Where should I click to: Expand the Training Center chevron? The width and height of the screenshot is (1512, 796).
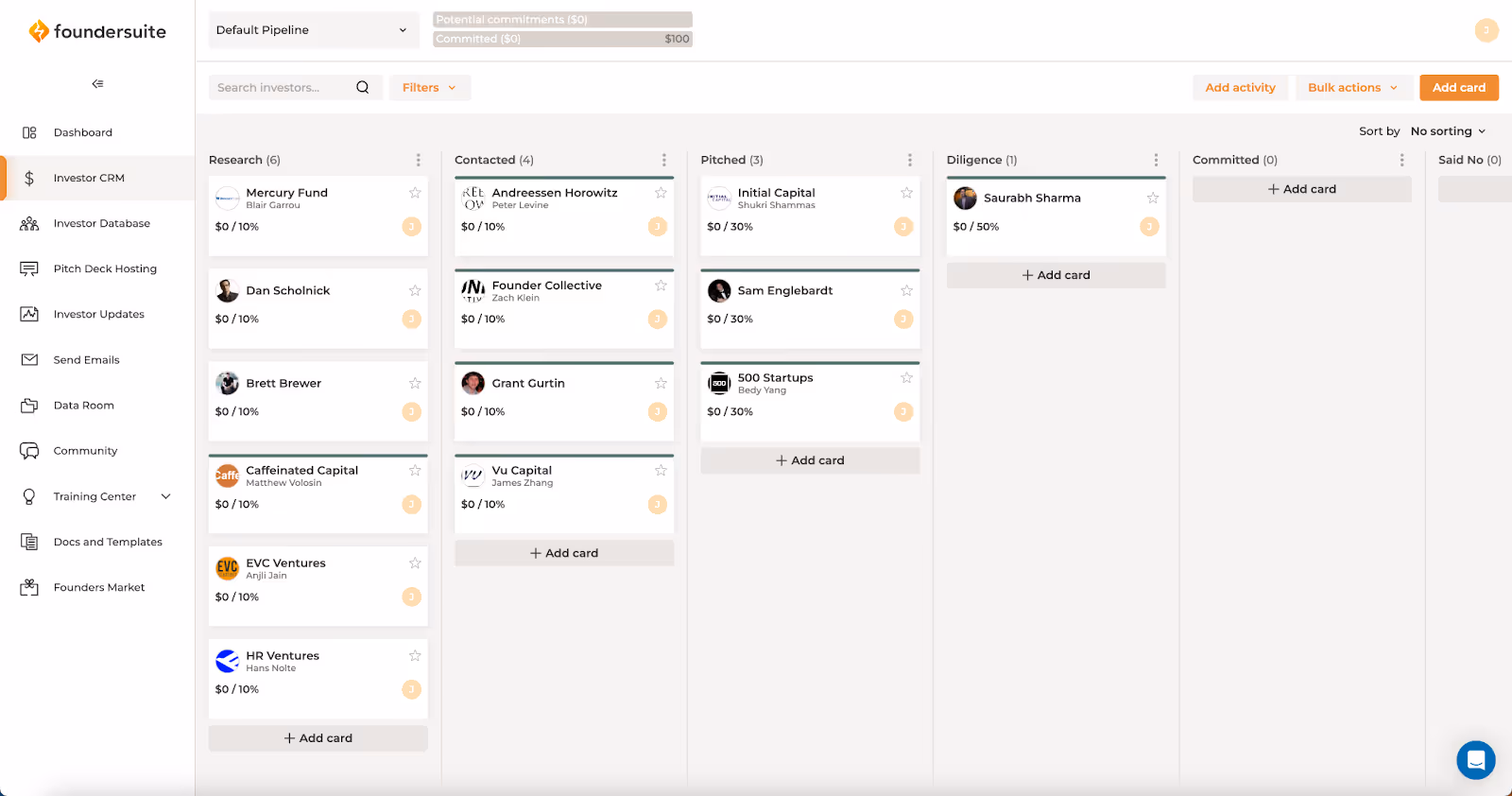(x=166, y=496)
